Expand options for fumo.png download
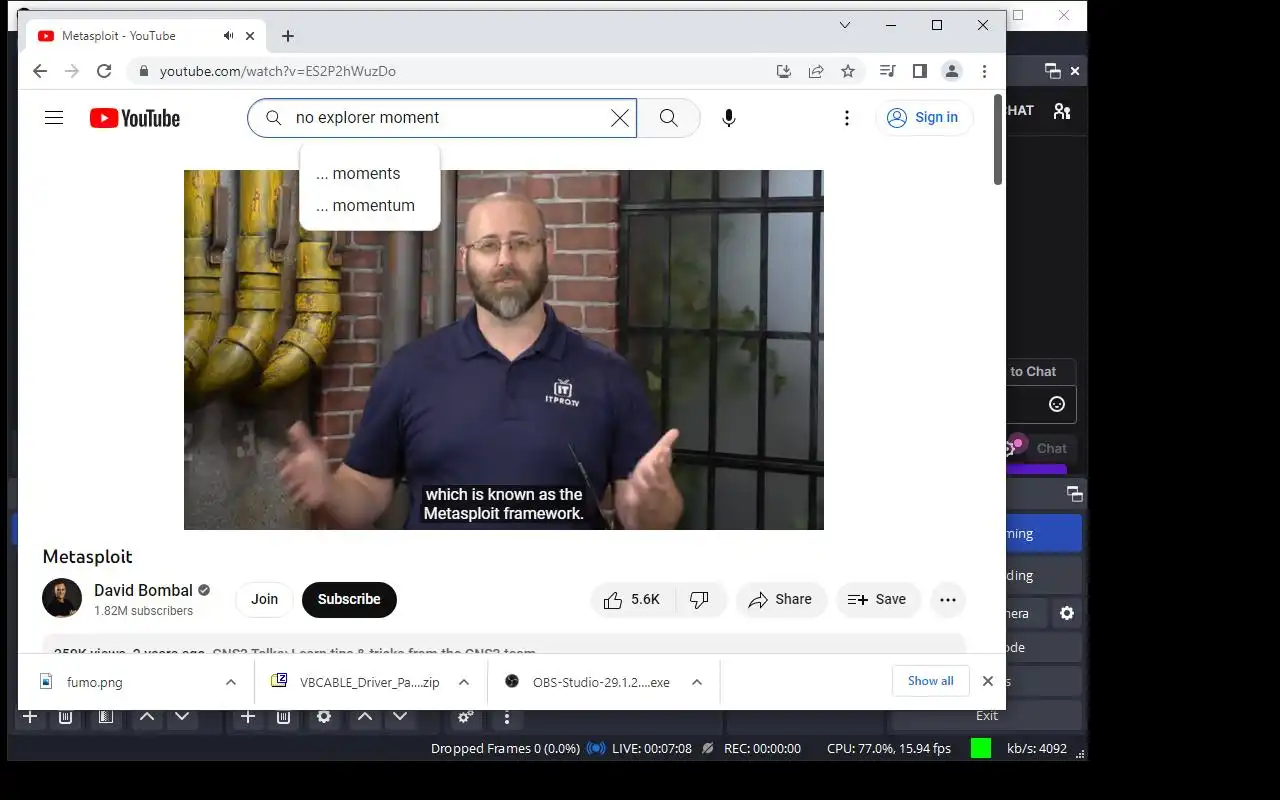The height and width of the screenshot is (800, 1280). (x=231, y=682)
